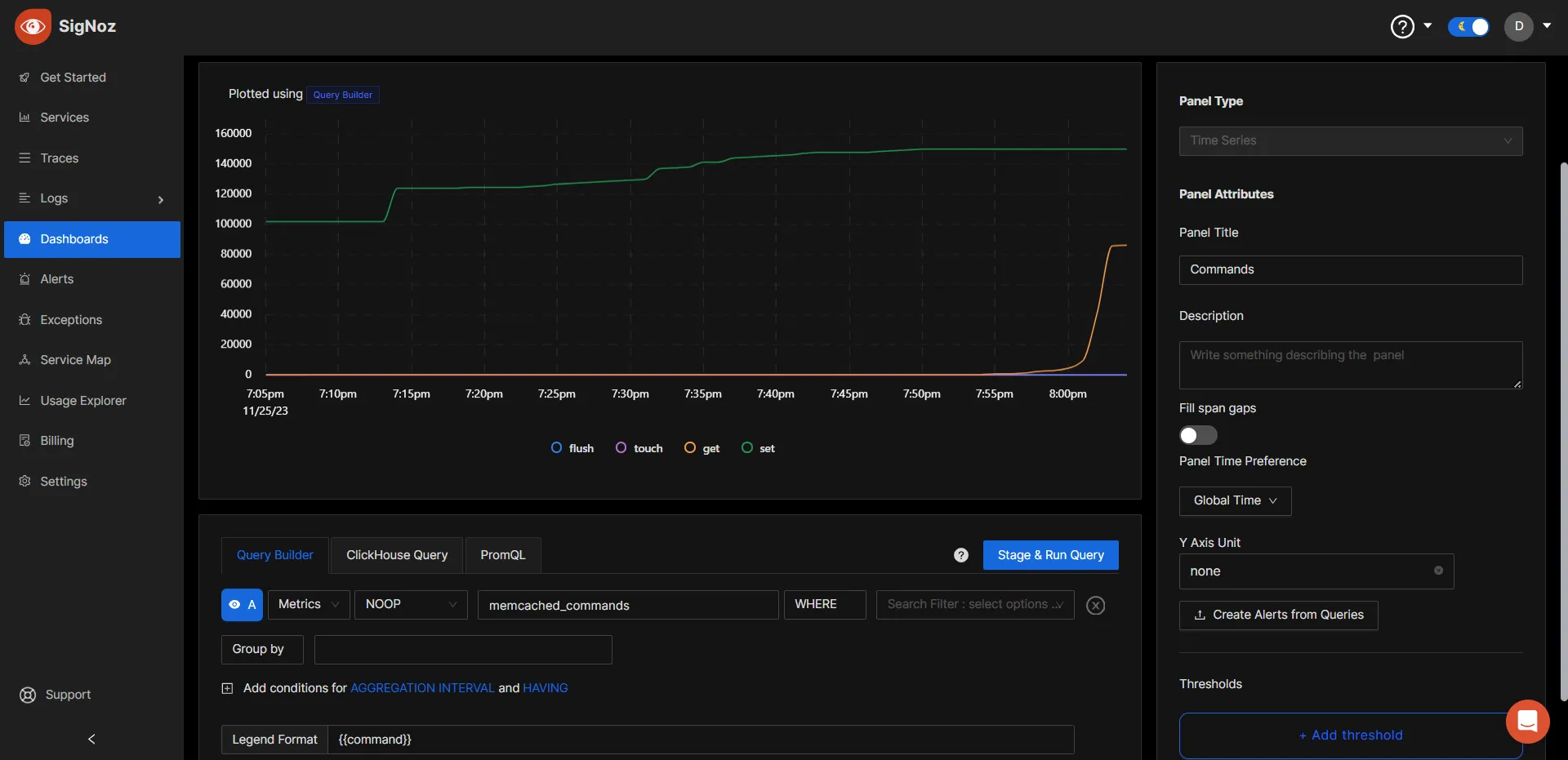This screenshot has width=1568, height=760.
Task: Click the panel Description textarea
Action: [1351, 365]
